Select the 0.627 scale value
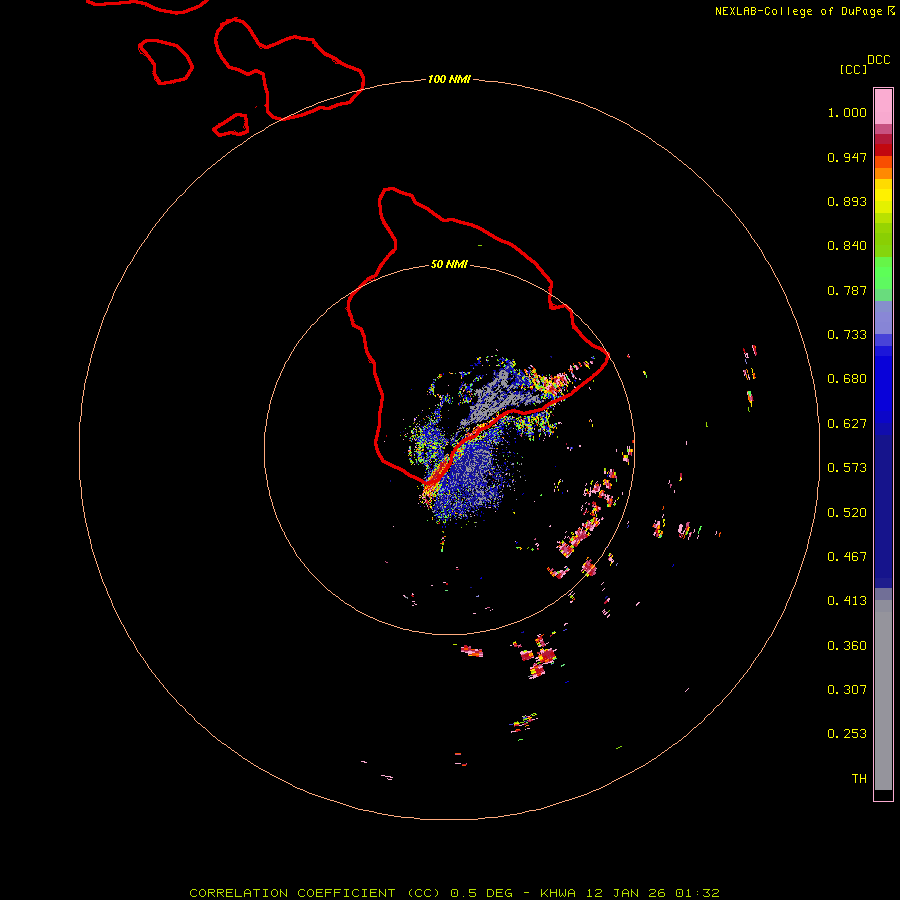The image size is (900, 900). point(847,424)
